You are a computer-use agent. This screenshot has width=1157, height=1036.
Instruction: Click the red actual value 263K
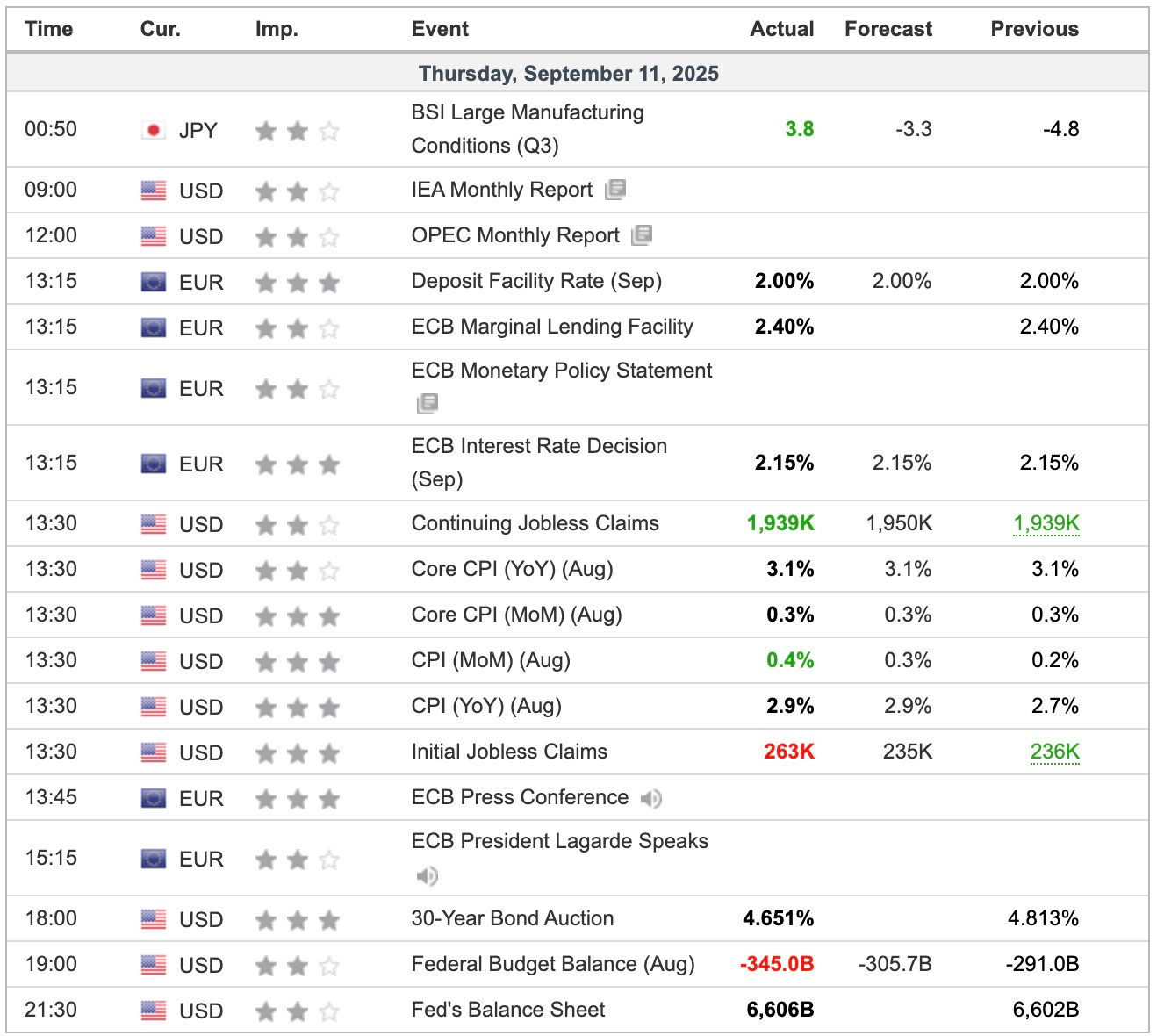pyautogui.click(x=789, y=752)
